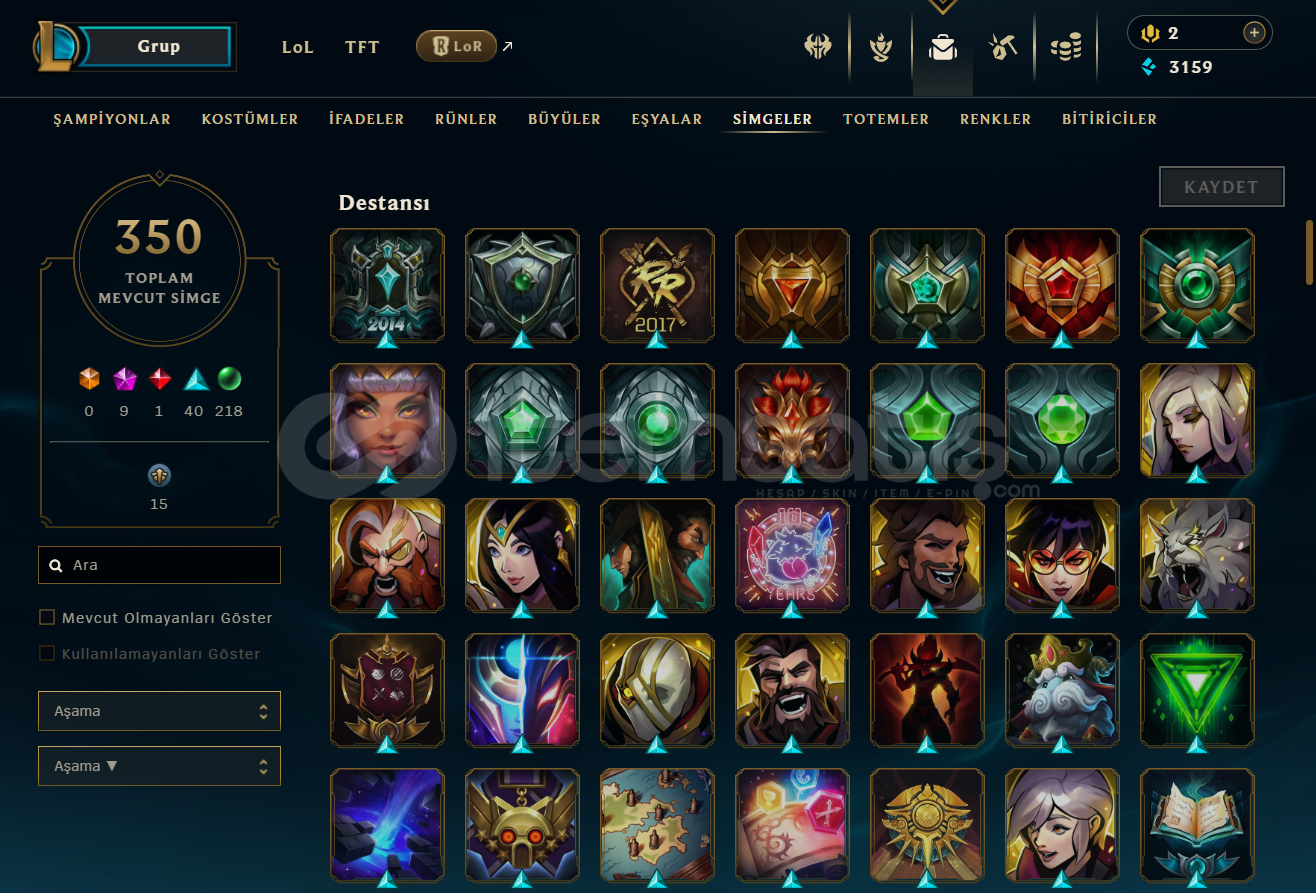Open the Store coins icon in top bar
This screenshot has width=1316, height=893.
point(1066,47)
